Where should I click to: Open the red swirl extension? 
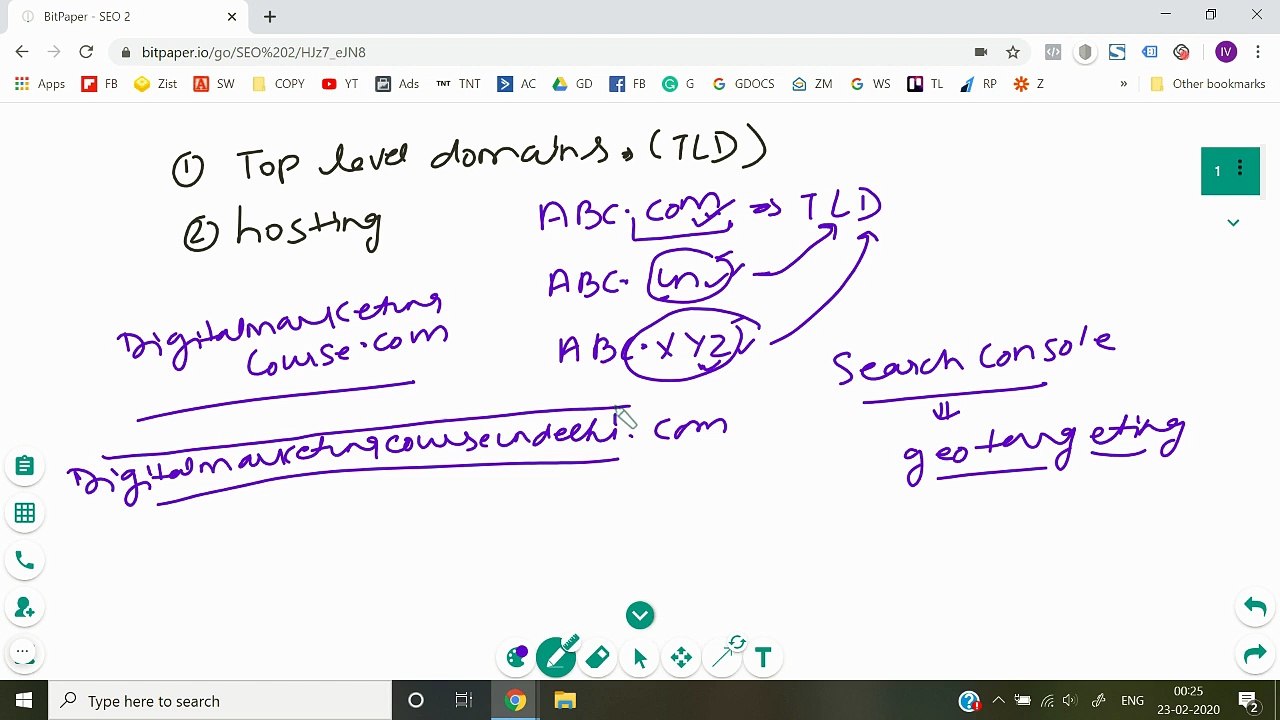[1182, 52]
